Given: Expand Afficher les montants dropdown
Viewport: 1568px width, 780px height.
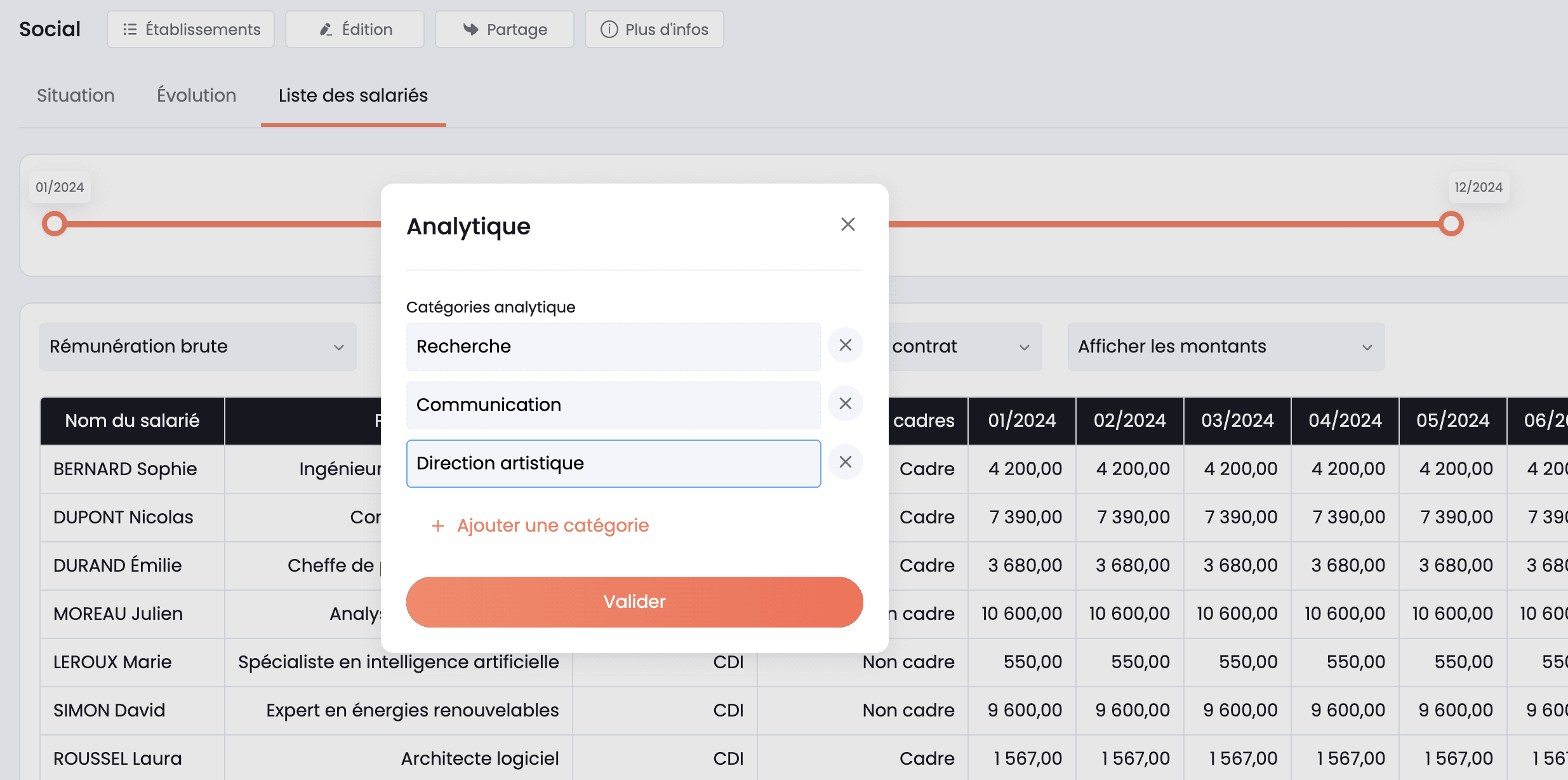Looking at the screenshot, I should 1226,346.
